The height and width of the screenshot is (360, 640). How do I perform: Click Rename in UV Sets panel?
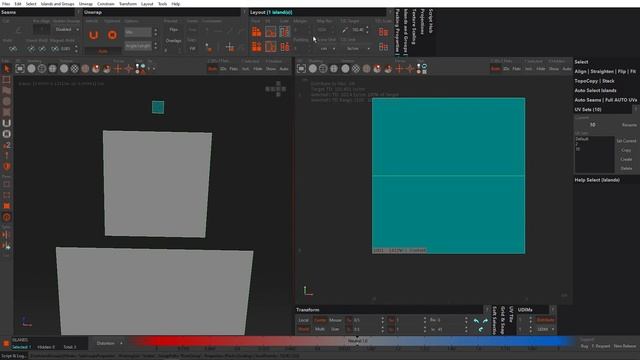(x=629, y=125)
